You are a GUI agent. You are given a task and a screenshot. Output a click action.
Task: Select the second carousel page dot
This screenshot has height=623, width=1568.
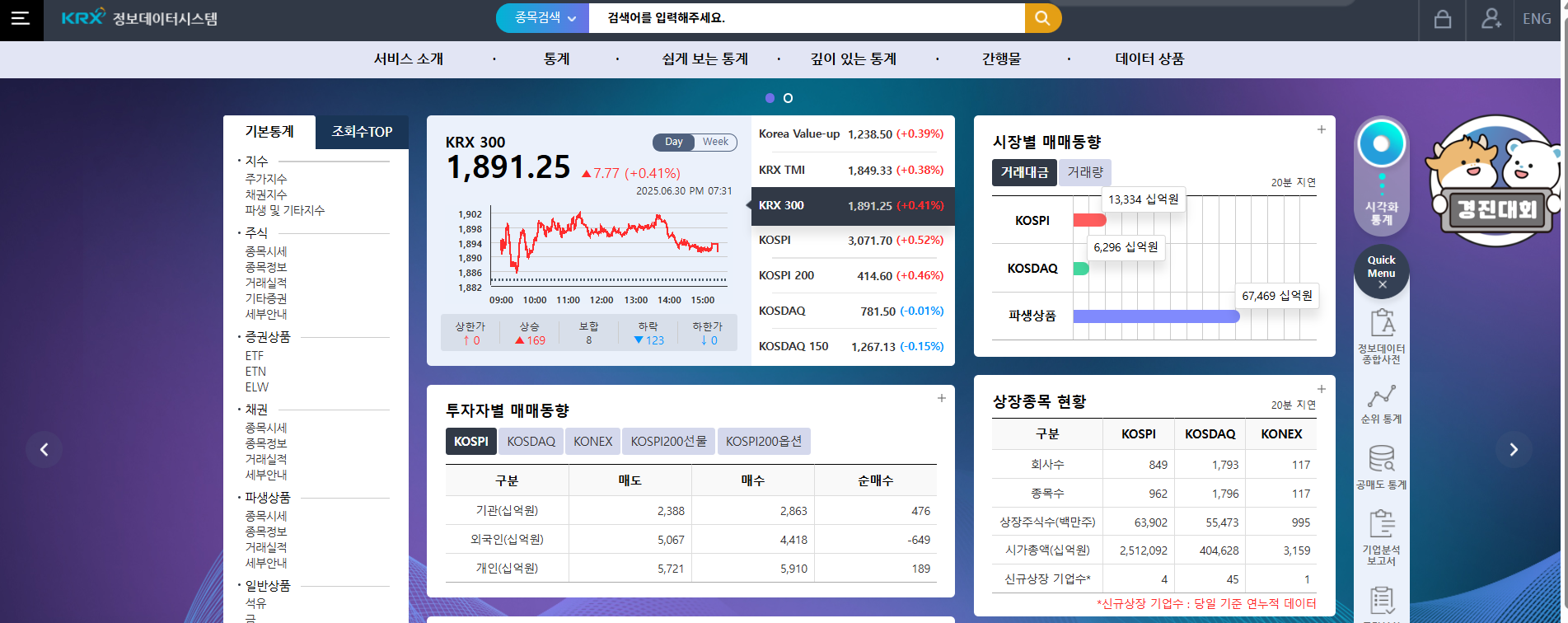point(788,98)
